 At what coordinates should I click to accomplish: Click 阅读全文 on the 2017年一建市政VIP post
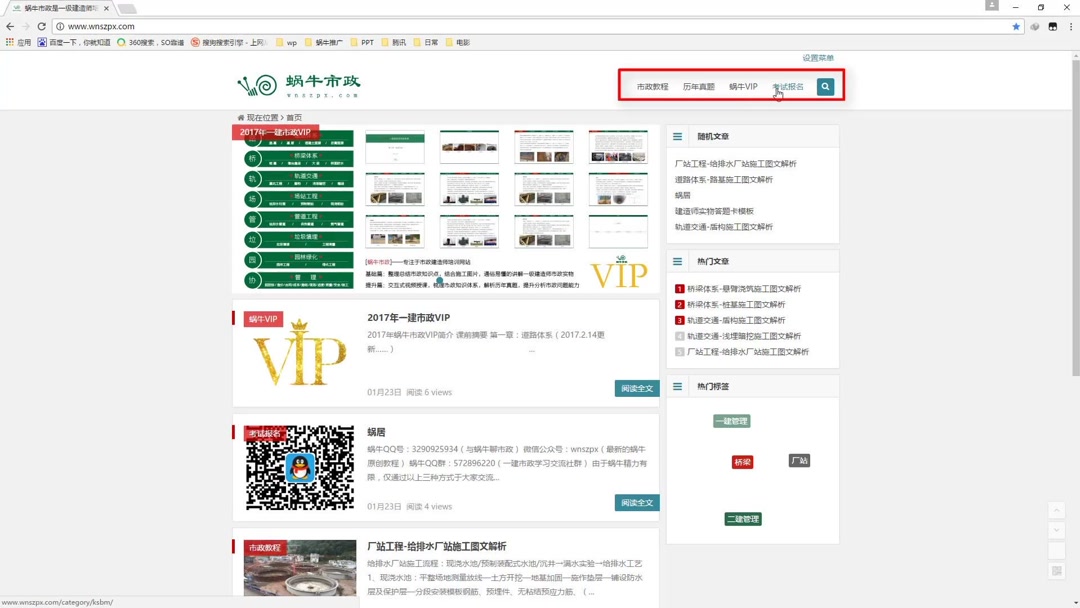(x=636, y=388)
